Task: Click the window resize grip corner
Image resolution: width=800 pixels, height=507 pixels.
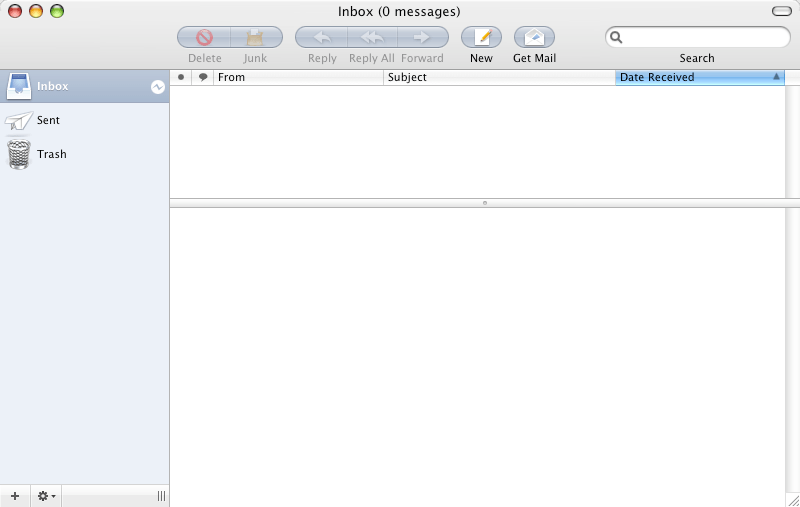Action: pyautogui.click(x=793, y=500)
